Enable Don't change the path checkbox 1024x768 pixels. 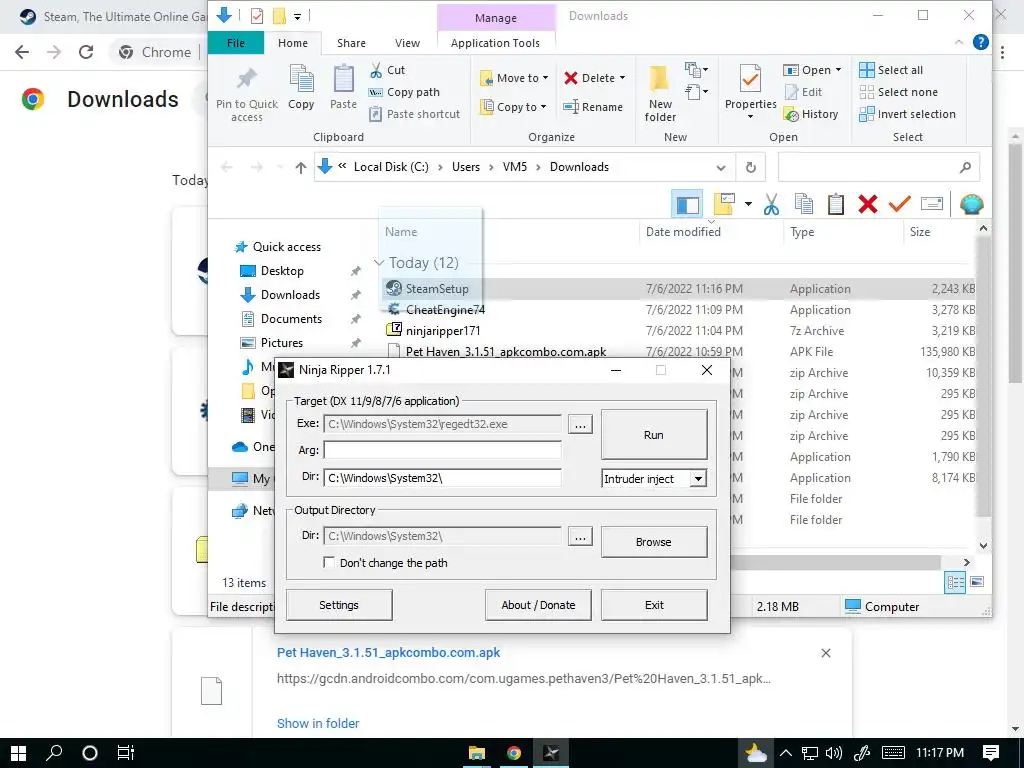329,562
